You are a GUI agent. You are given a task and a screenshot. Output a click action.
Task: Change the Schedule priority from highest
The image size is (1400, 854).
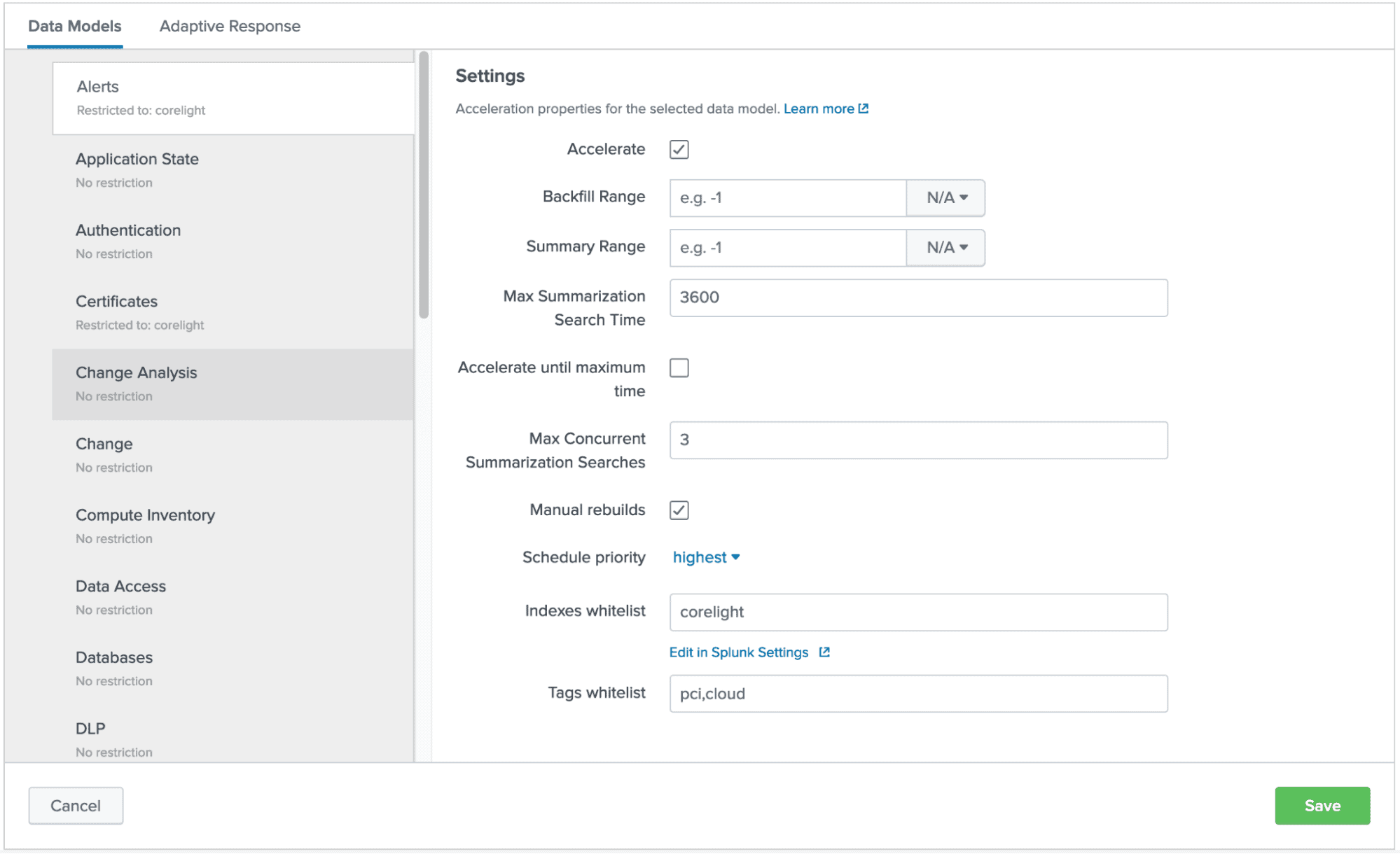(x=705, y=557)
